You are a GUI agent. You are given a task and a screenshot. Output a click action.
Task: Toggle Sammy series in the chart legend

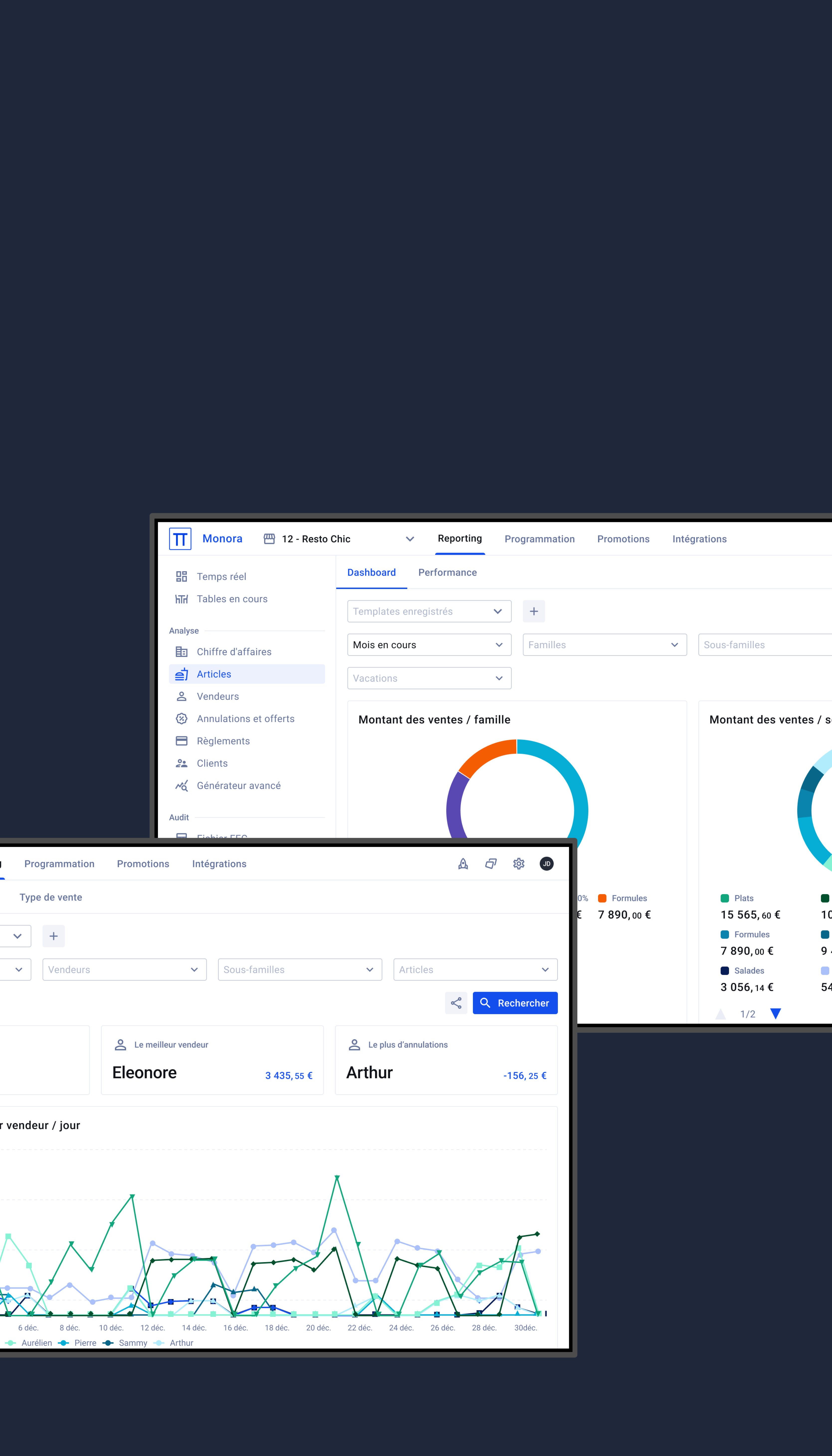point(125,1343)
